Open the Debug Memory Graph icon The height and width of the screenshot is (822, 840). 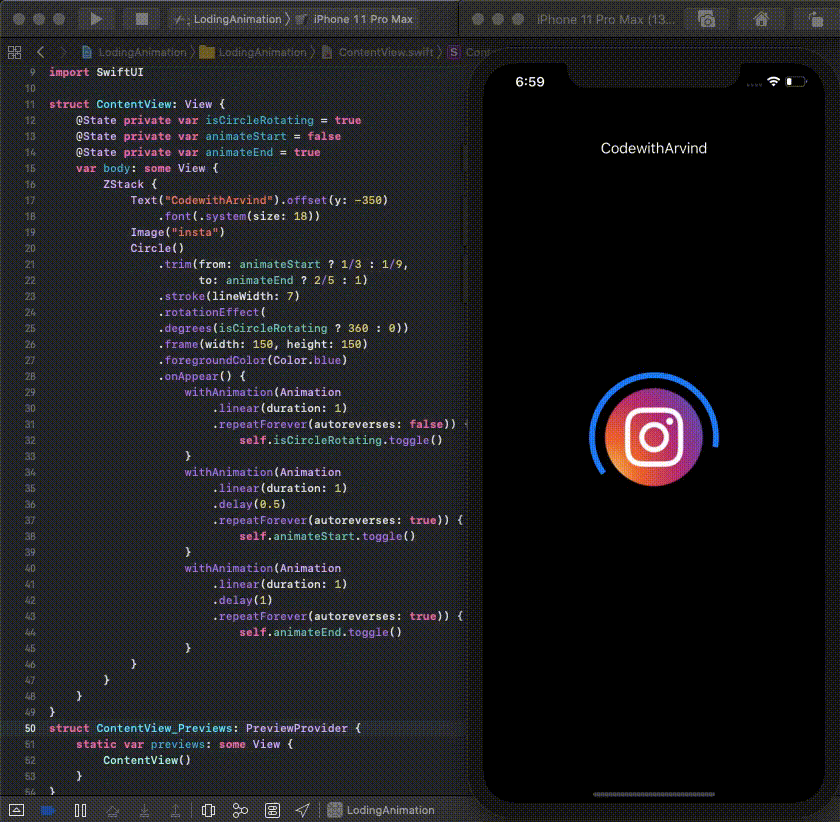[x=240, y=810]
